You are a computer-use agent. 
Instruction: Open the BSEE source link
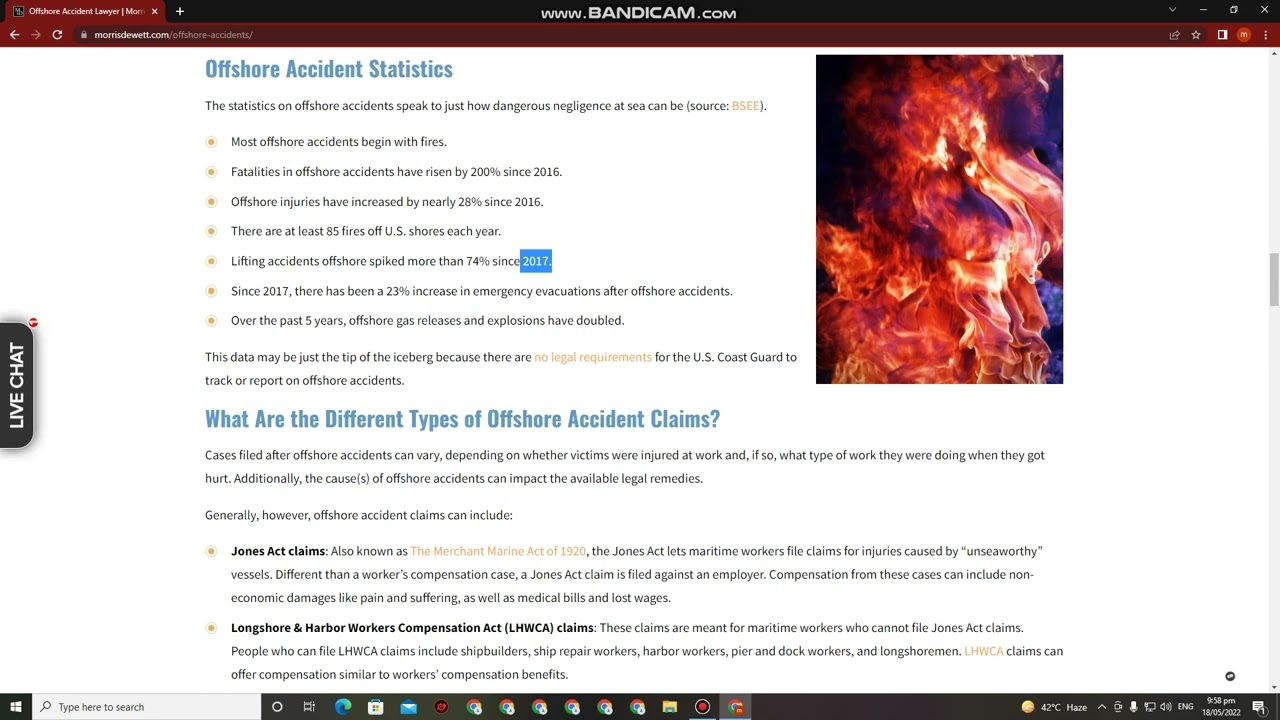(745, 106)
